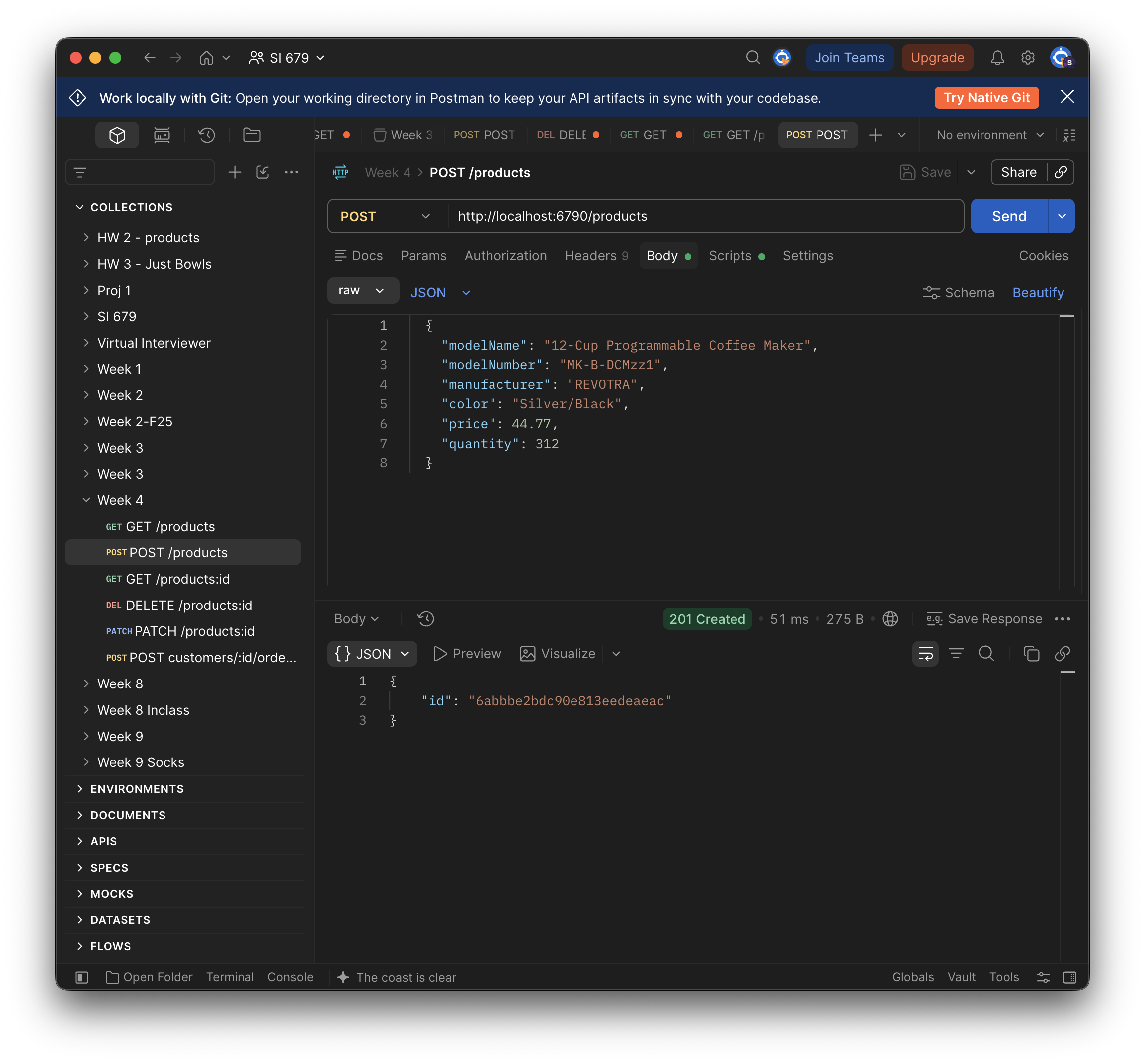The height and width of the screenshot is (1064, 1145).
Task: Copy the response with the copy icon
Action: pos(1031,654)
